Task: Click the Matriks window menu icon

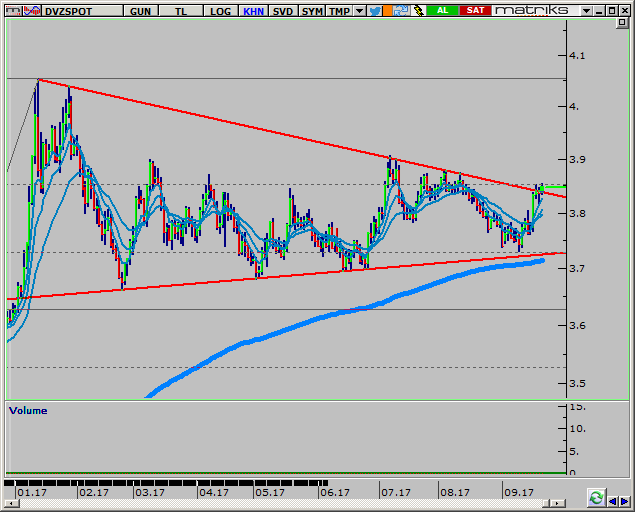Action: [13, 11]
